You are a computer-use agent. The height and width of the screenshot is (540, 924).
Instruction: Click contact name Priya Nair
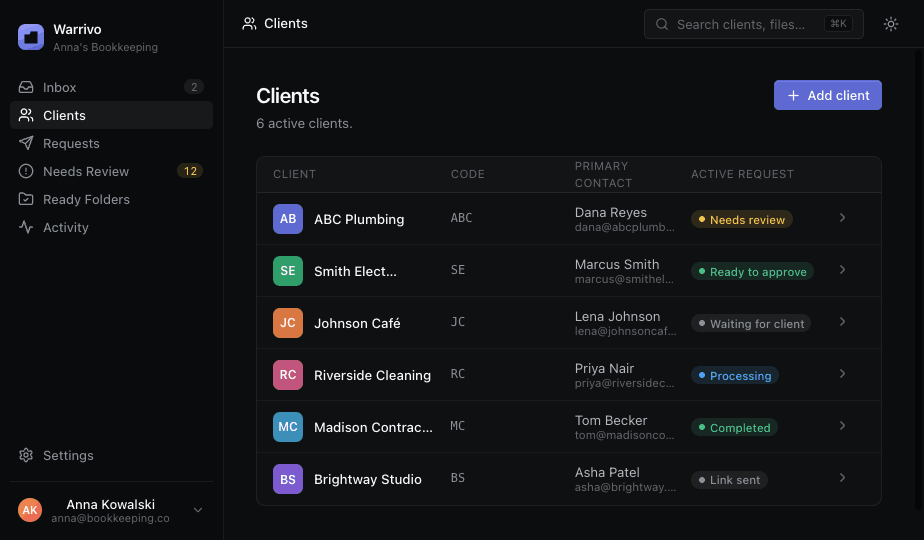point(604,368)
